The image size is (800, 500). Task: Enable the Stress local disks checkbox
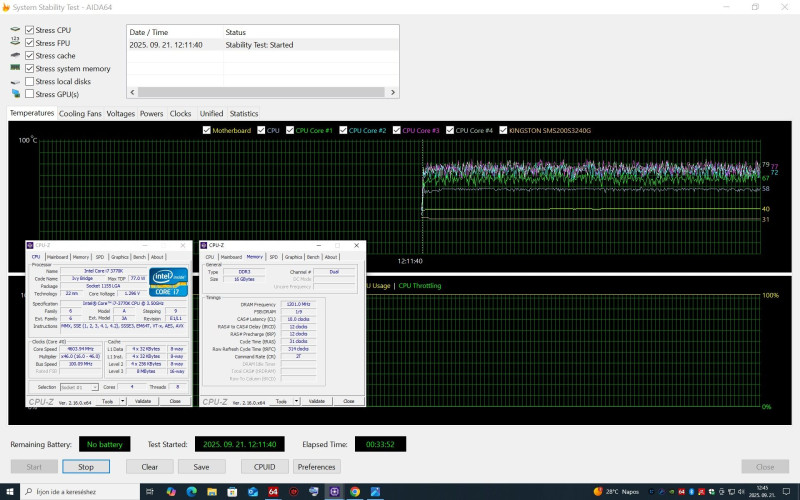(30, 81)
